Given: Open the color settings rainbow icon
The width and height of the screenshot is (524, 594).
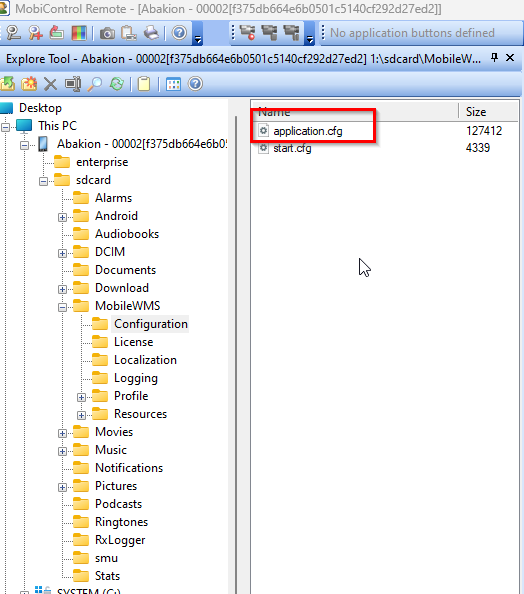Looking at the screenshot, I should coord(79,33).
